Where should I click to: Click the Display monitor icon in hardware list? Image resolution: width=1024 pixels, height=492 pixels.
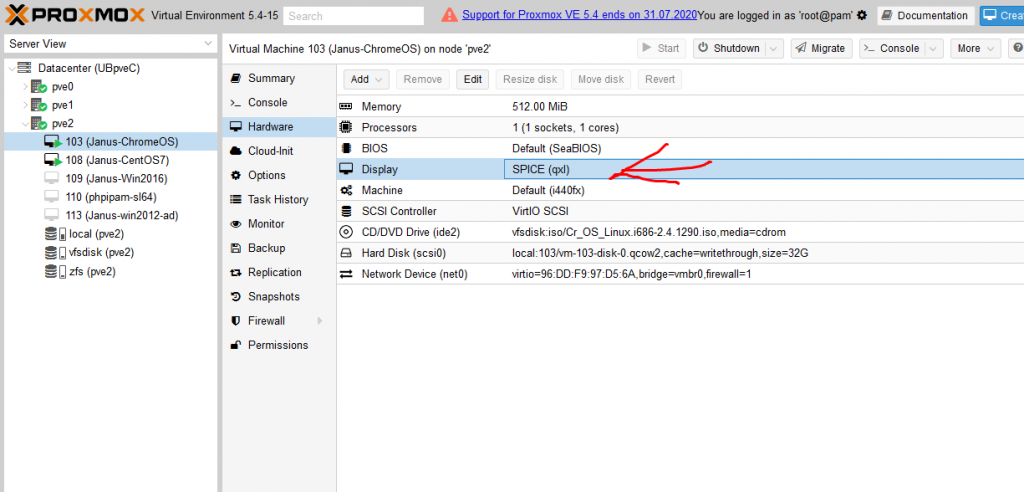(x=346, y=169)
